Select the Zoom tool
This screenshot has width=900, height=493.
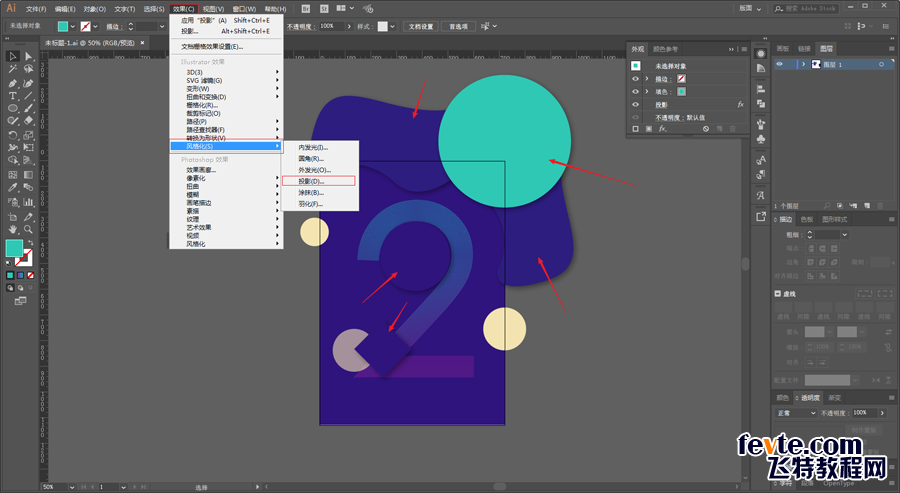tap(28, 230)
